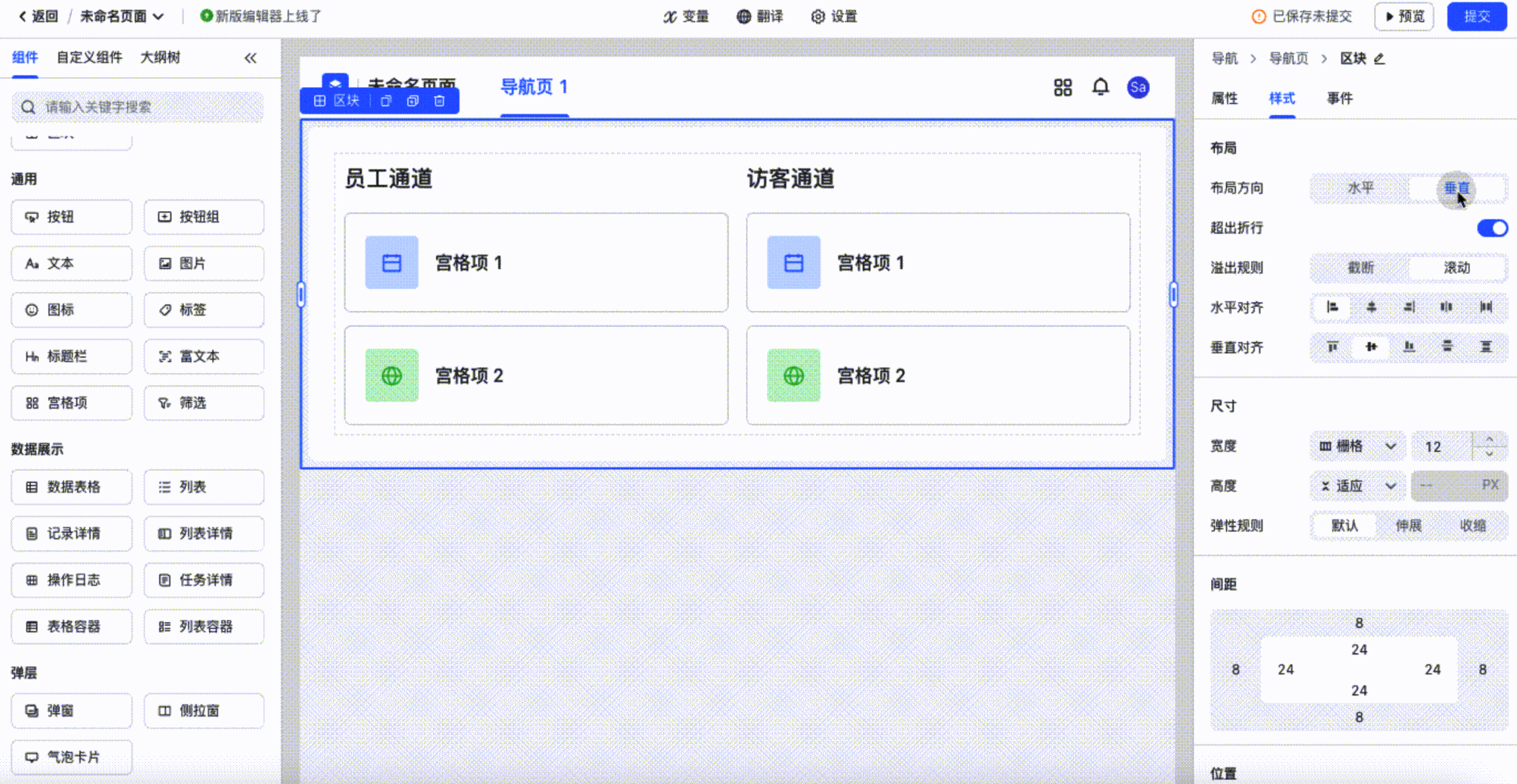Switch to 自定义组件 tab

tap(89, 58)
